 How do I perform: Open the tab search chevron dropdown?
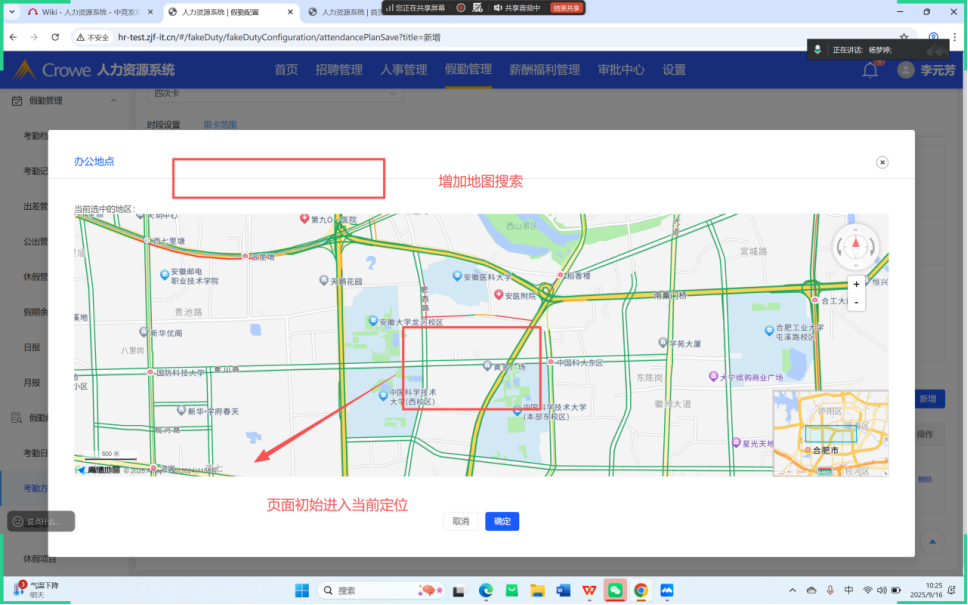click(12, 12)
